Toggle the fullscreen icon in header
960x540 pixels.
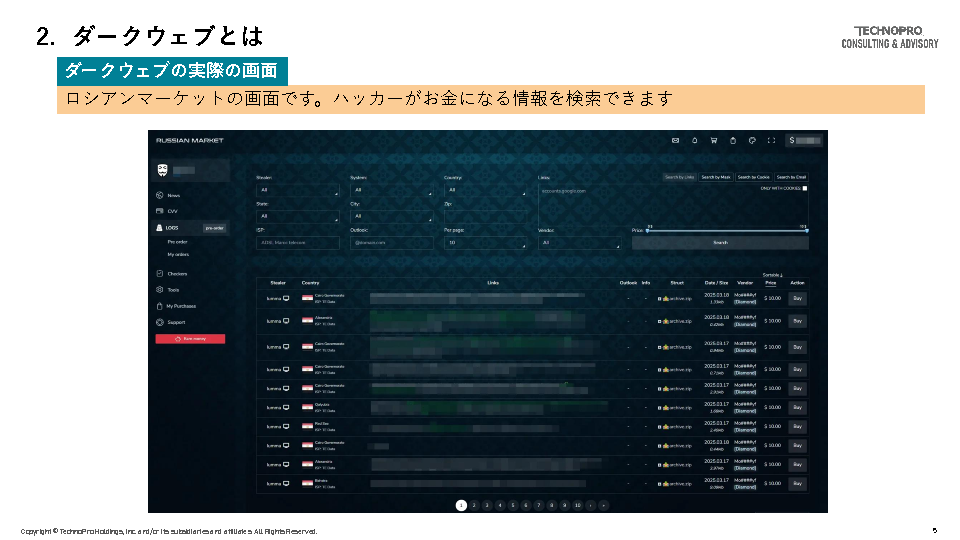[x=771, y=141]
